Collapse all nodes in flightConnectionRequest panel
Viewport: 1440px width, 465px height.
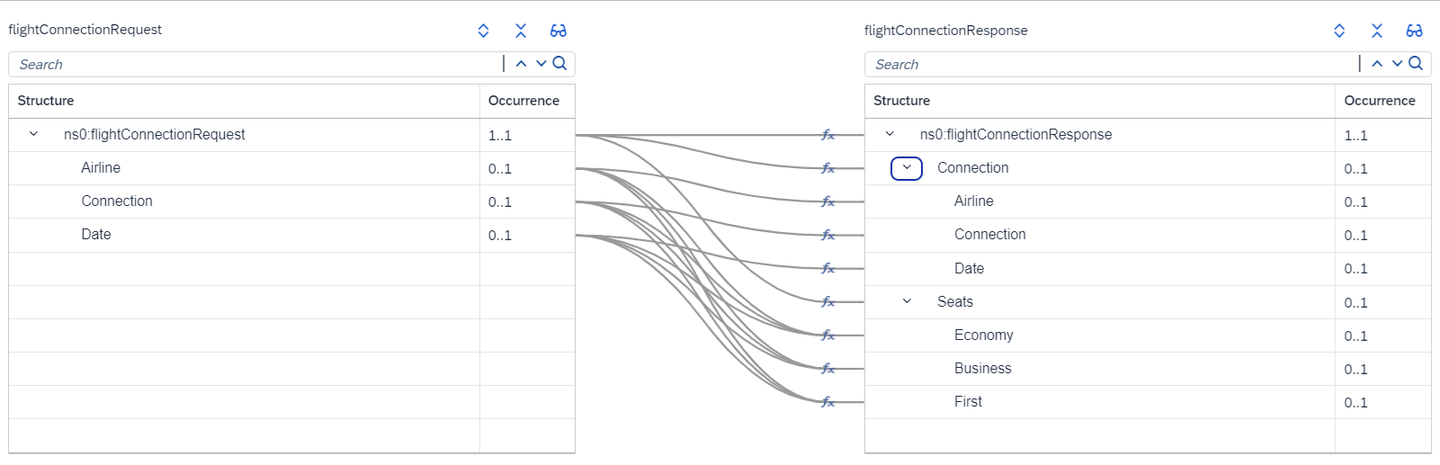pyautogui.click(x=520, y=30)
